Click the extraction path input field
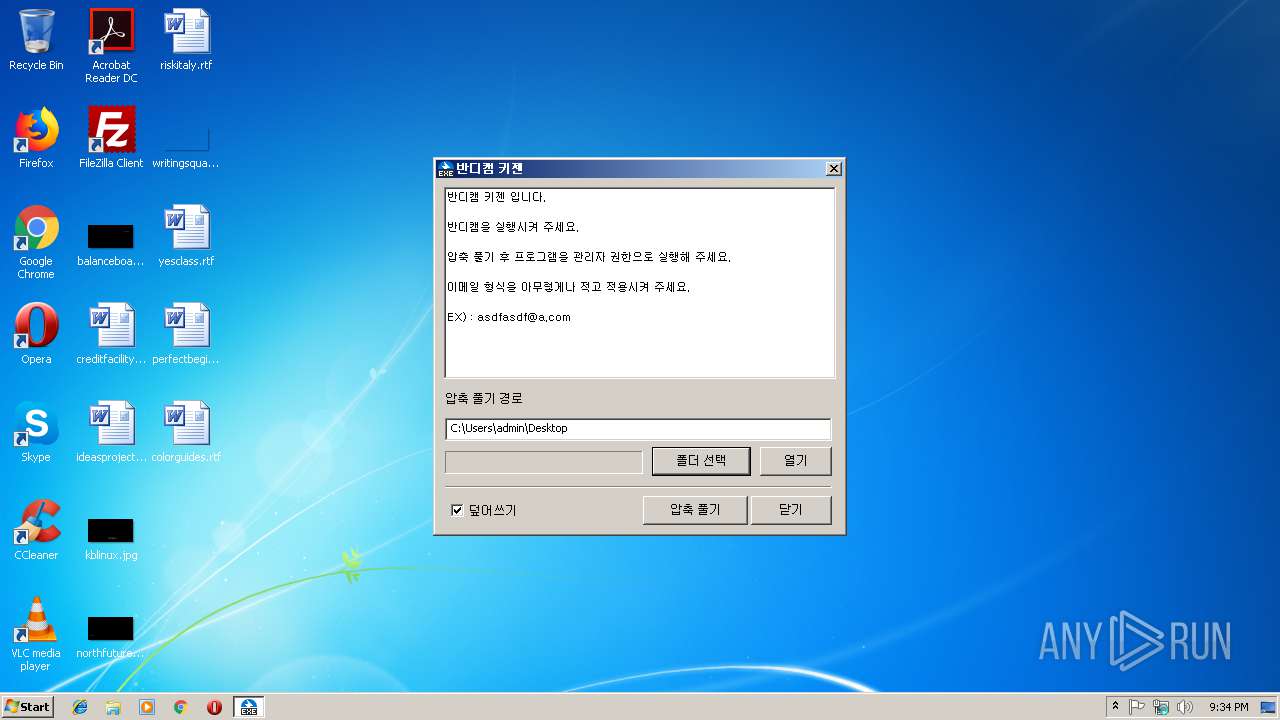1280x720 pixels. point(638,429)
